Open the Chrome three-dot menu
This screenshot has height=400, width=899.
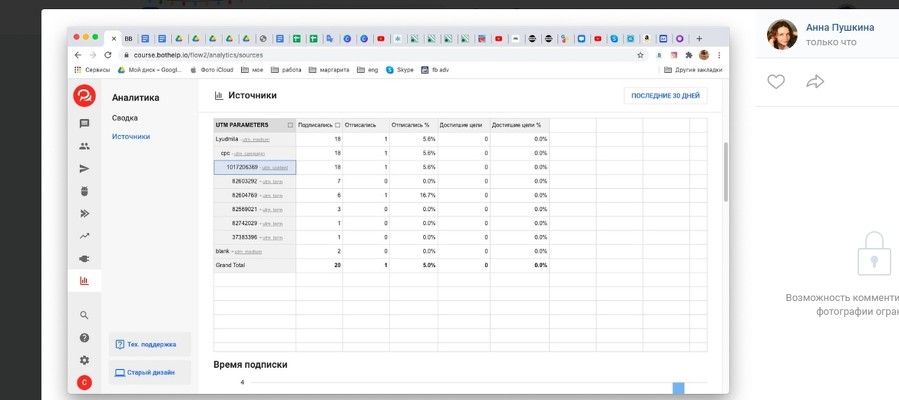coord(719,55)
